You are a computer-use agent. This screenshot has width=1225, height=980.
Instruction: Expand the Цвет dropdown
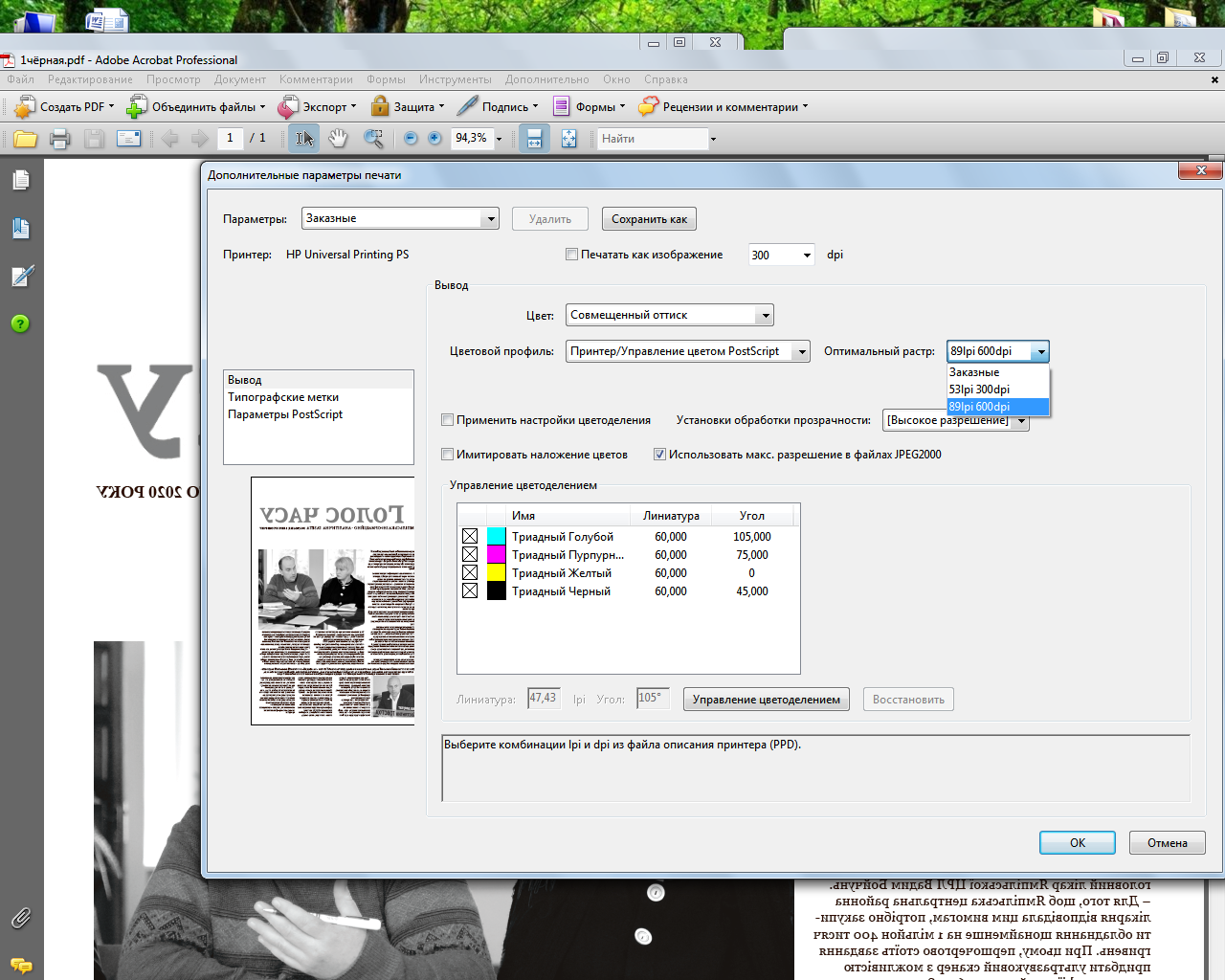coord(670,315)
